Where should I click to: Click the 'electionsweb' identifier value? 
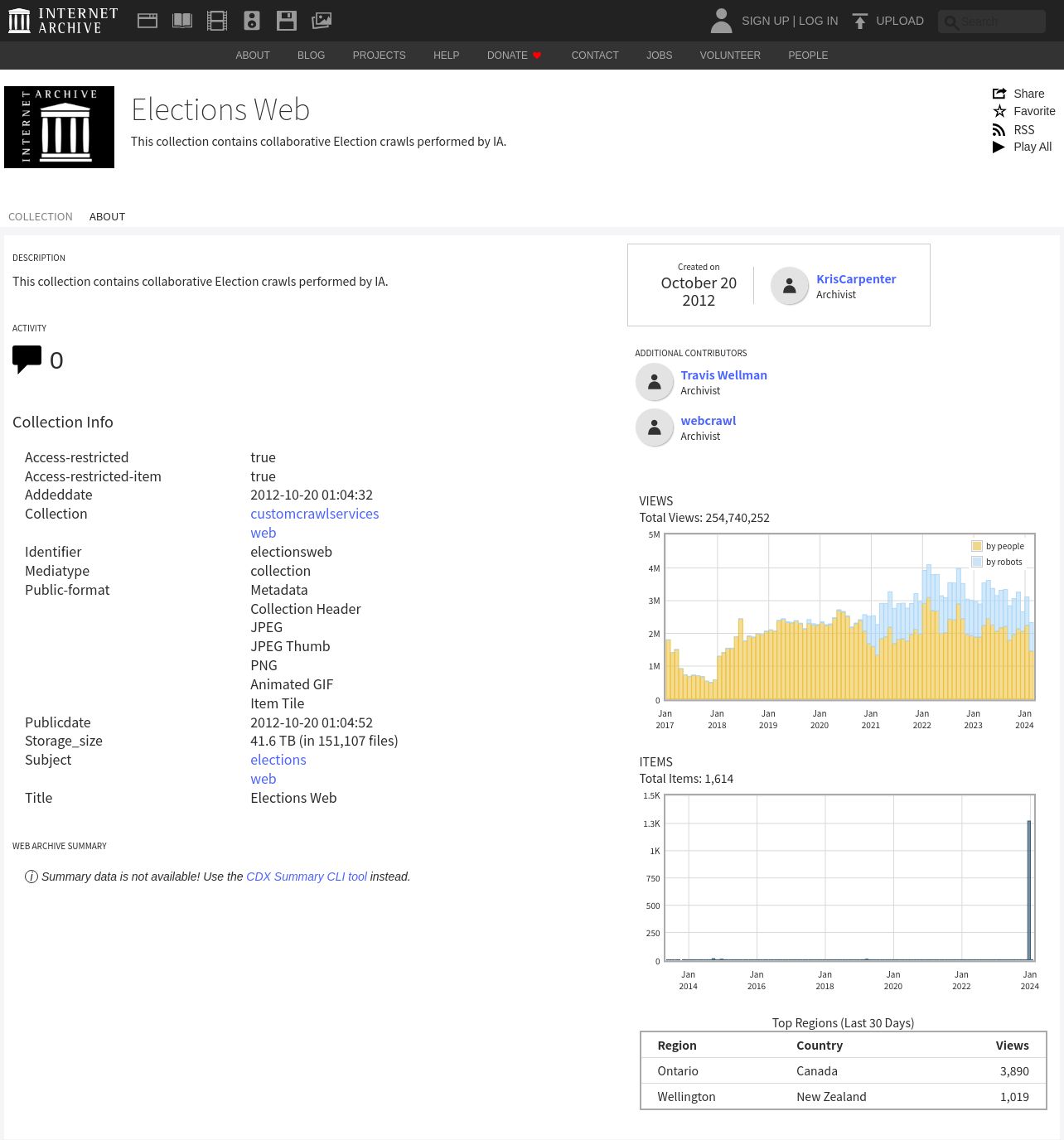click(x=291, y=552)
